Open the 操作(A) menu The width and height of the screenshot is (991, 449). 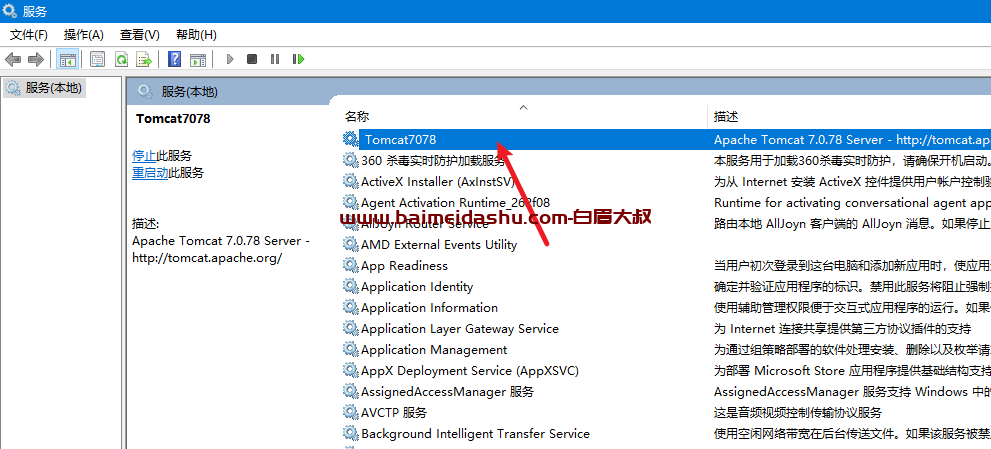point(83,35)
